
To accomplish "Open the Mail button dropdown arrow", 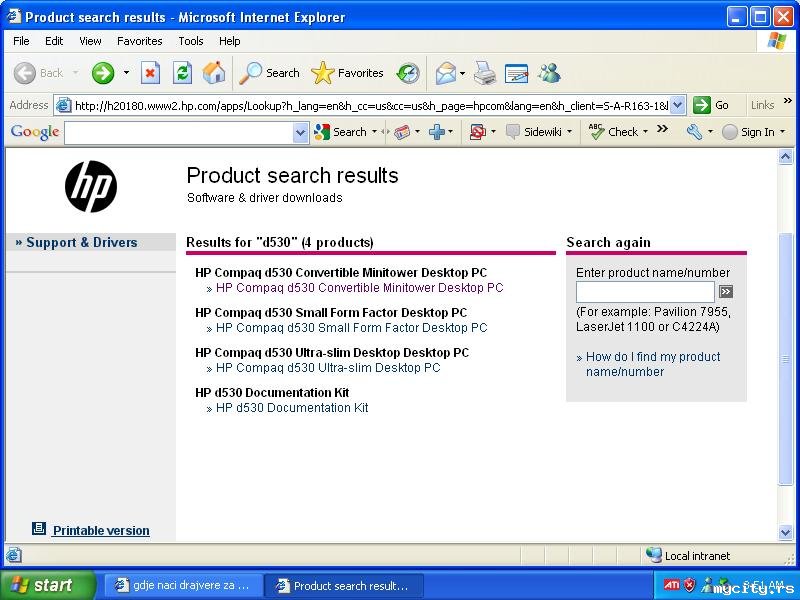I will tap(462, 73).
